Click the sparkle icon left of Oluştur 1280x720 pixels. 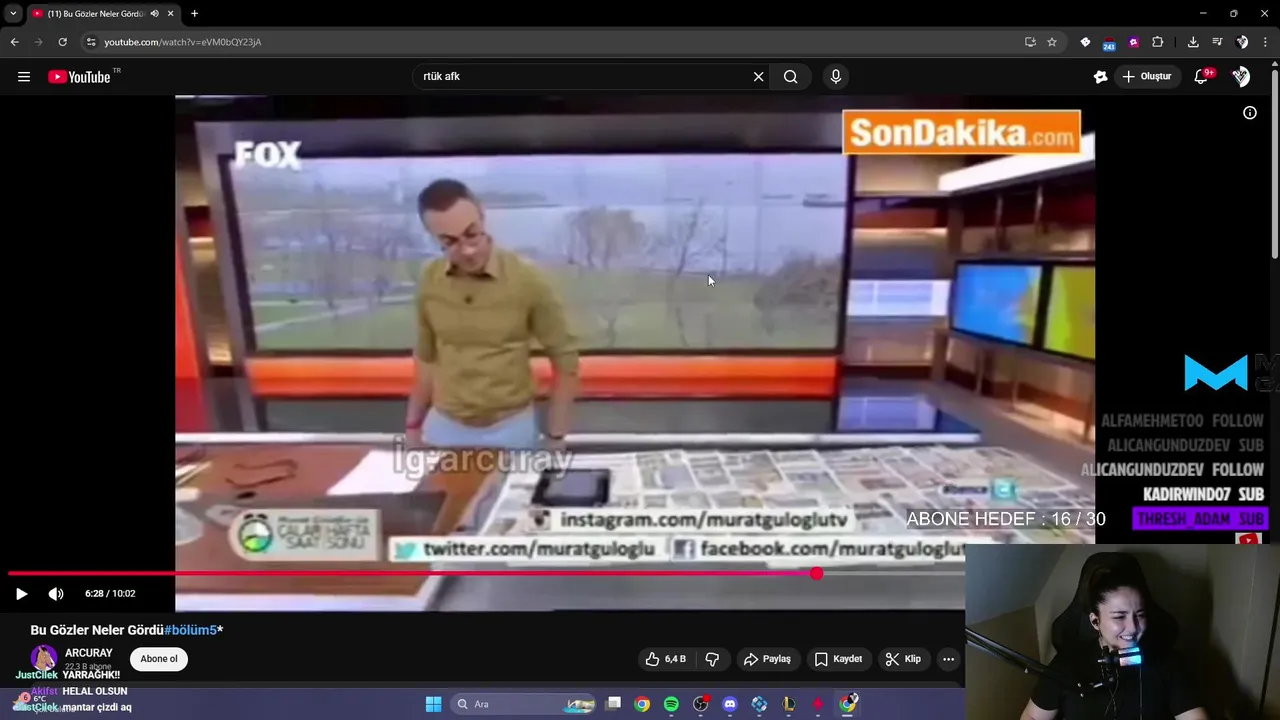(1101, 77)
